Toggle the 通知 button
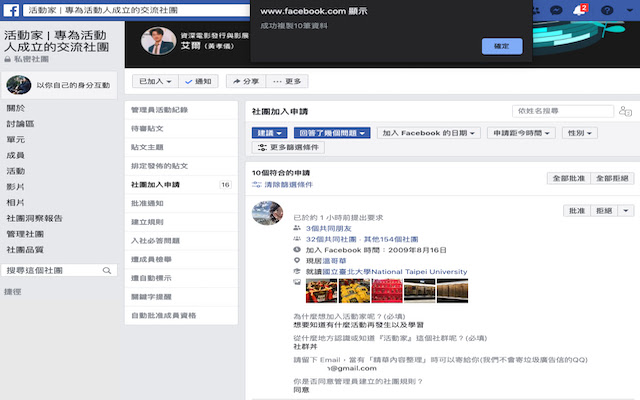This screenshot has height=400, width=640. (x=198, y=81)
